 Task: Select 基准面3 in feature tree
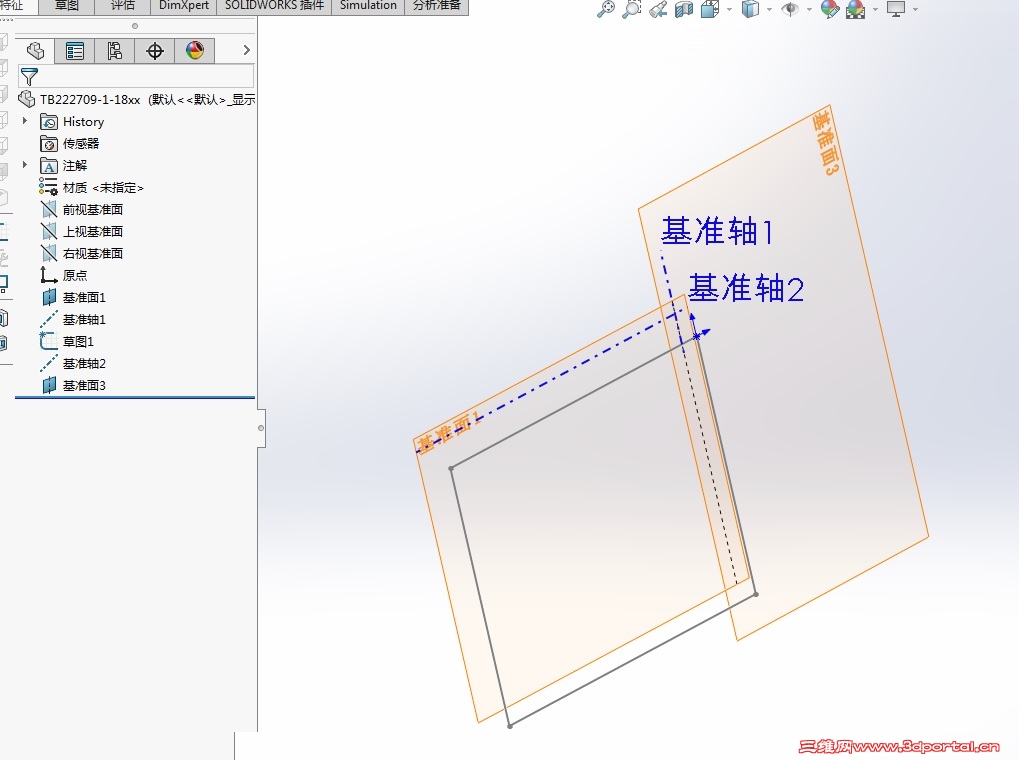[x=84, y=386]
